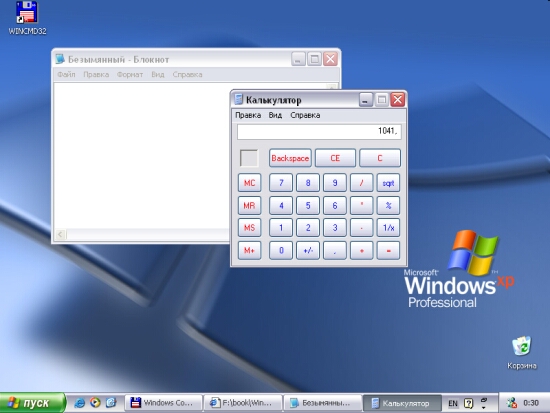This screenshot has width=550, height=413.
Task: Launch Windows Media Player from quick launch
Action: point(95,402)
